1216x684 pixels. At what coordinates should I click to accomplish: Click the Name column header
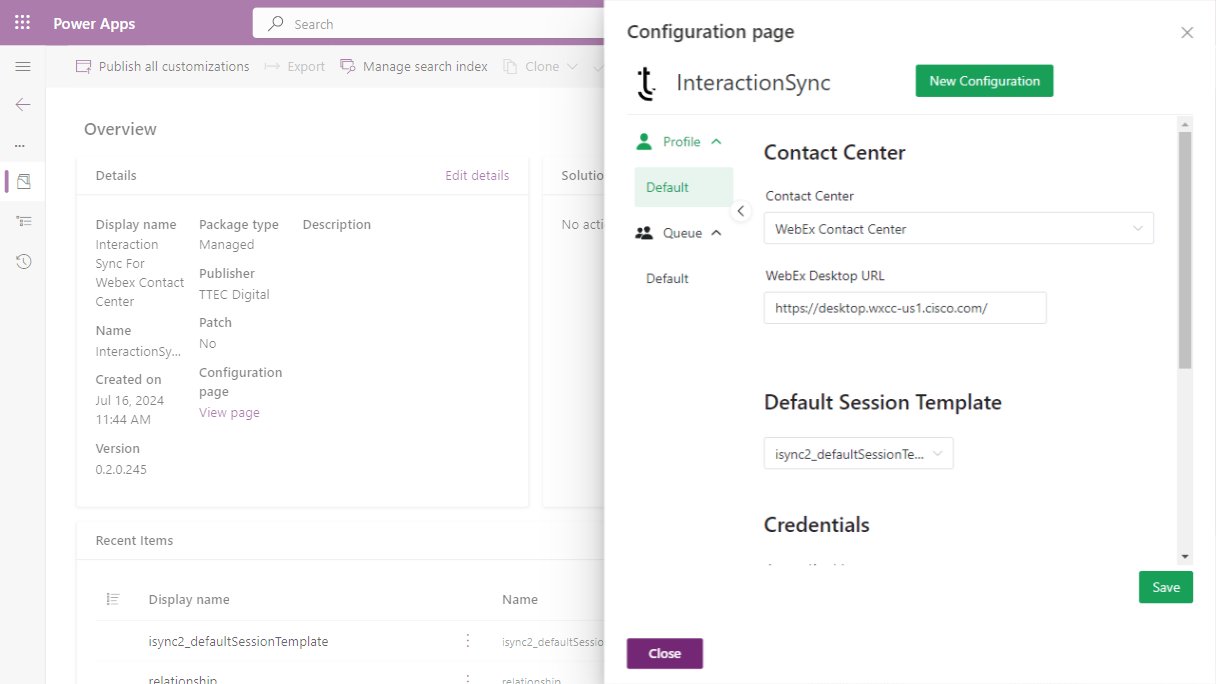pyautogui.click(x=520, y=599)
